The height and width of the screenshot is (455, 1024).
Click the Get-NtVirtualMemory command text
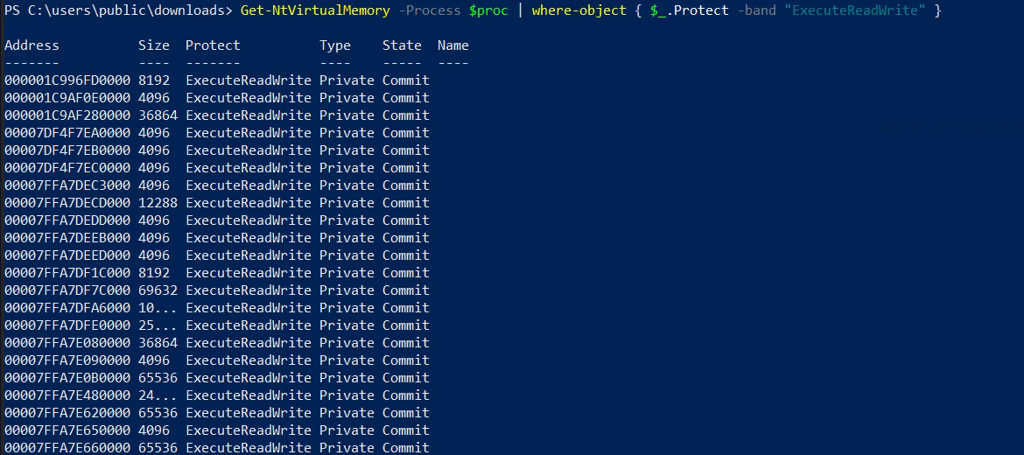tap(315, 11)
